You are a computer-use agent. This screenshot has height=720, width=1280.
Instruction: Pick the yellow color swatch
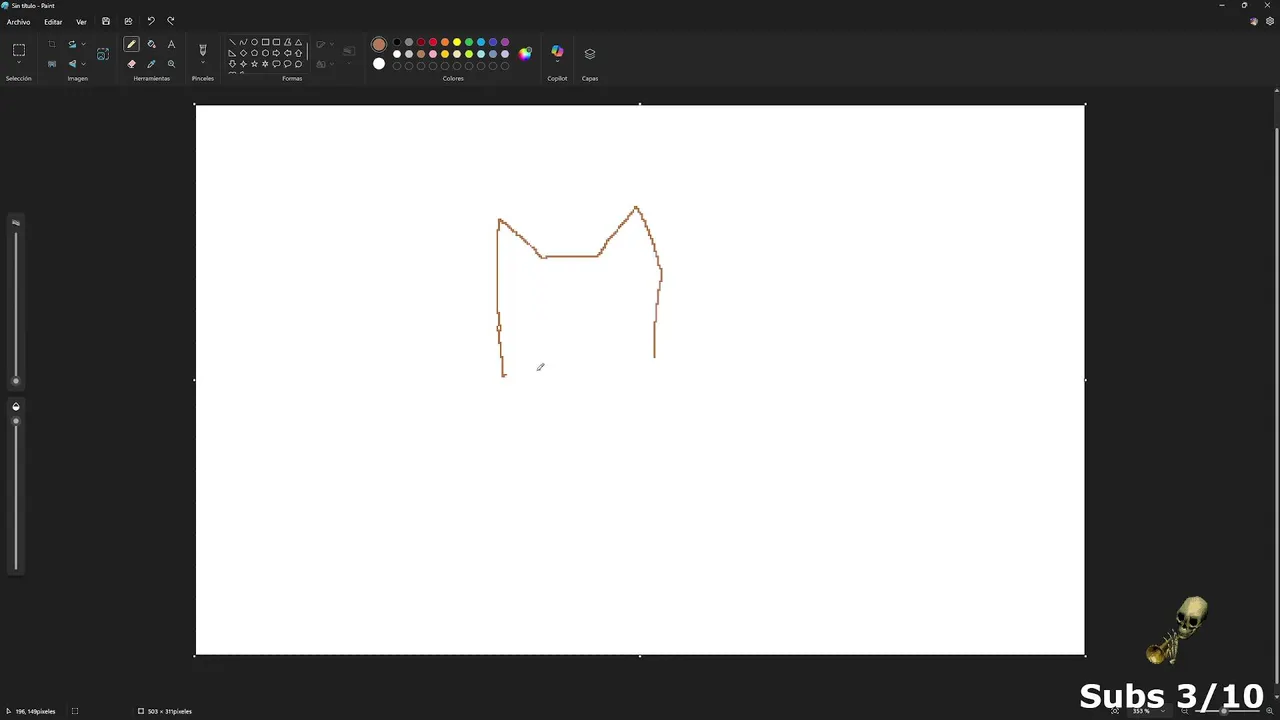[457, 42]
